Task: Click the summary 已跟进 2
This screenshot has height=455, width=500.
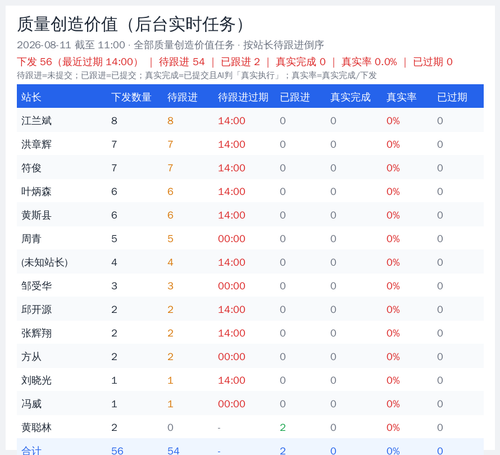Action: (x=240, y=62)
